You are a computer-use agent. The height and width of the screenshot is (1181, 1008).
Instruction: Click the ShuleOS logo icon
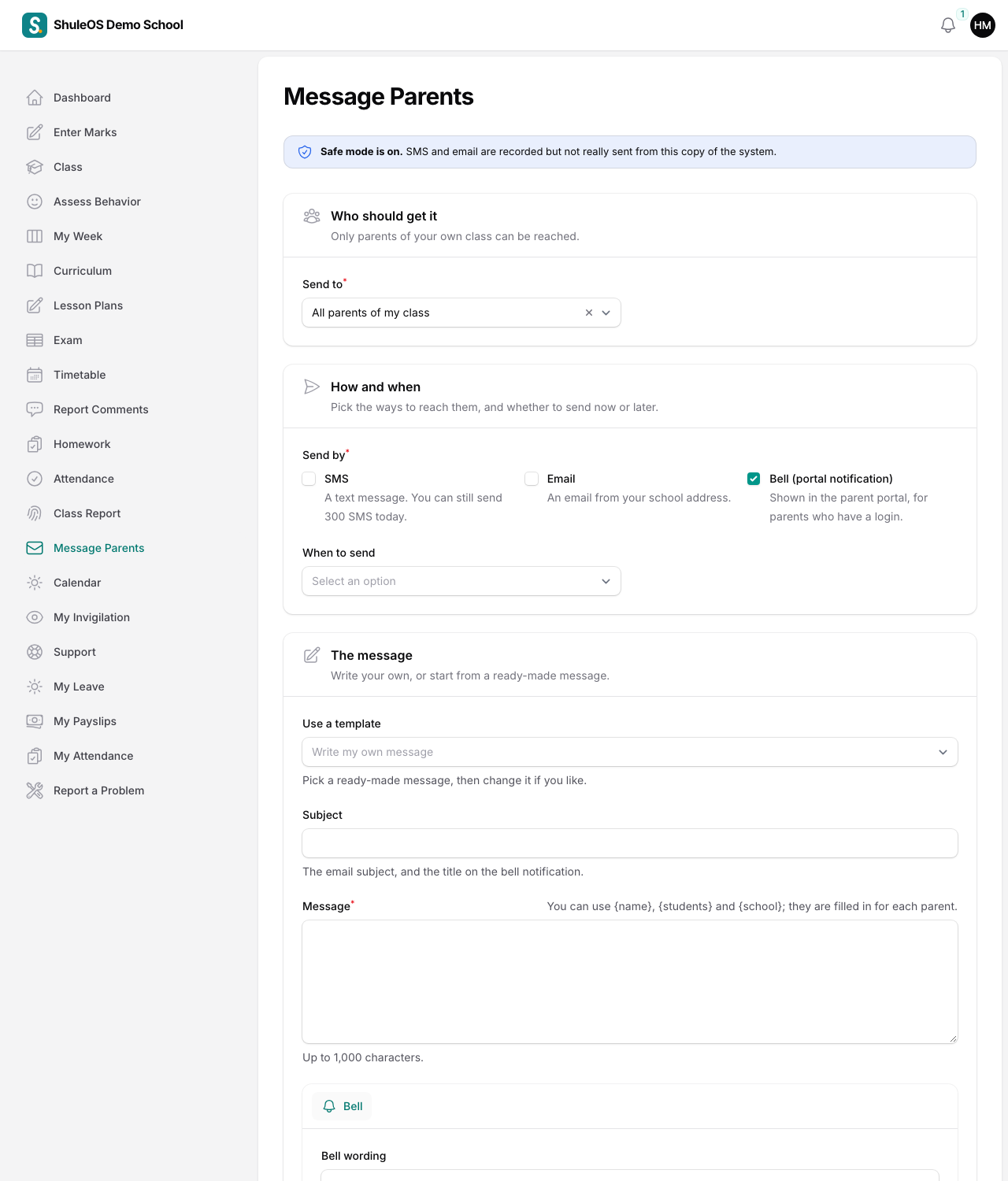click(x=35, y=25)
